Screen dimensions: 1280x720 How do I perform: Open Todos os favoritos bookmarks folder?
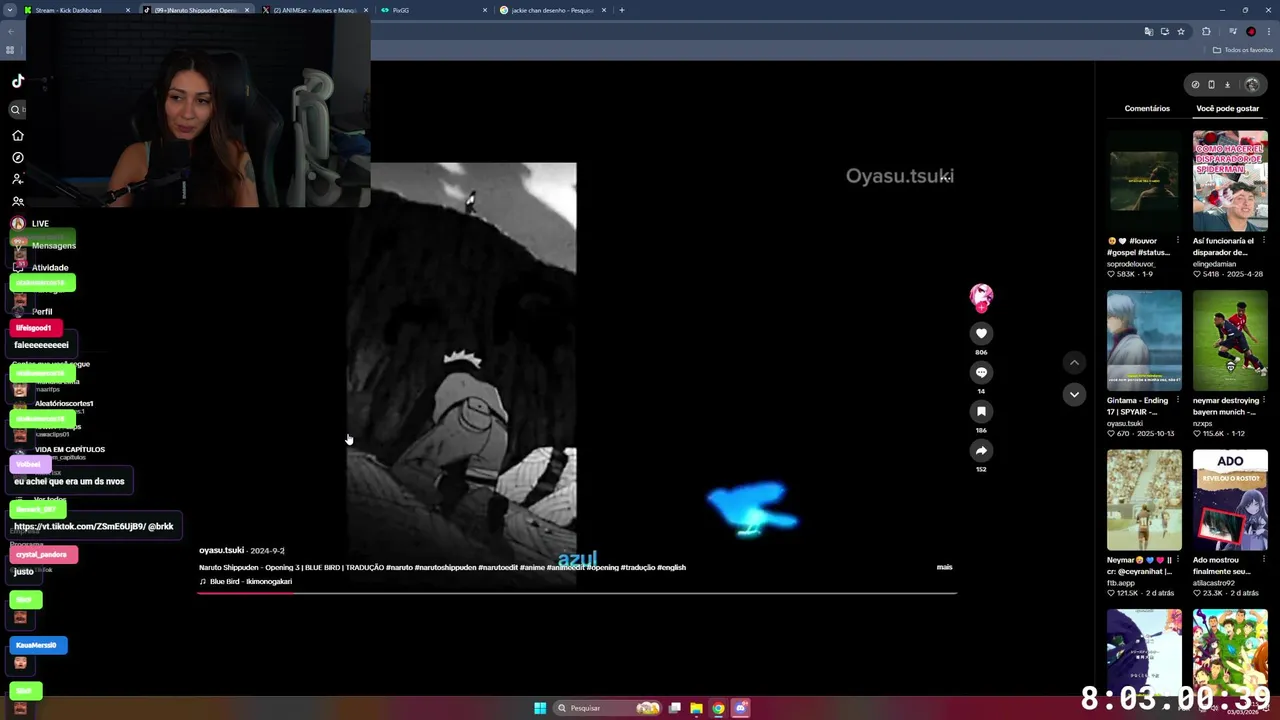pos(1243,50)
